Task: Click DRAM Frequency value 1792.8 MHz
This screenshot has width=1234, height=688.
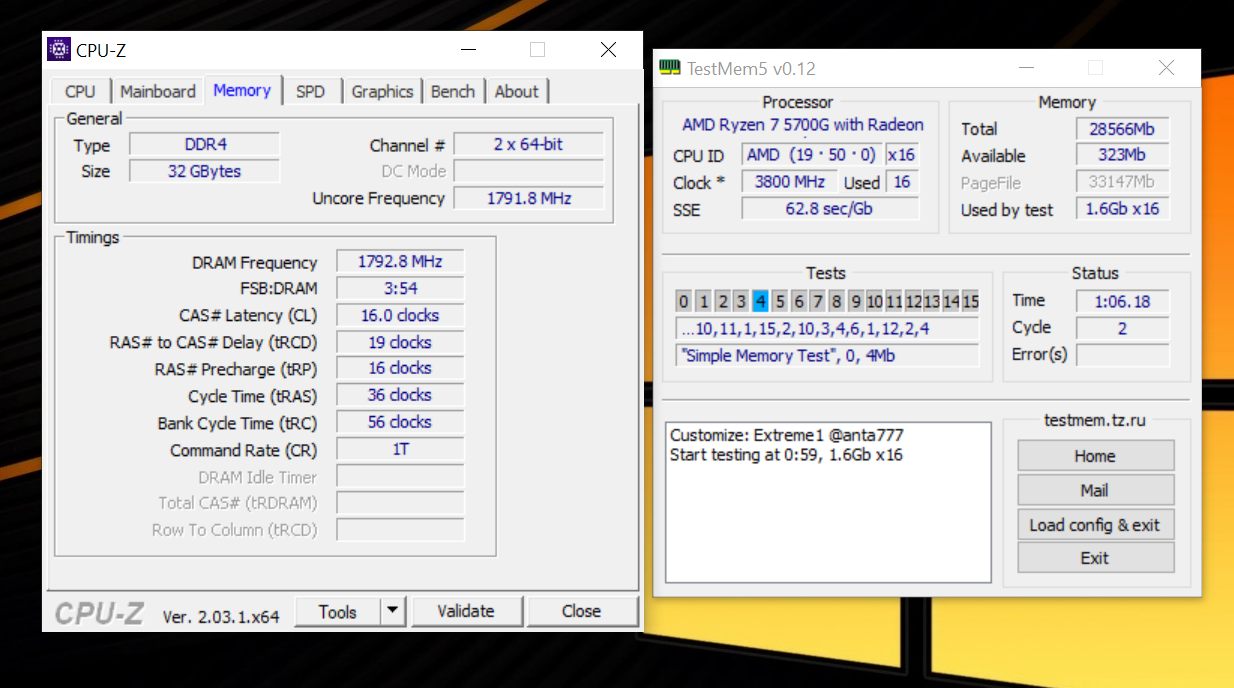Action: click(x=400, y=262)
